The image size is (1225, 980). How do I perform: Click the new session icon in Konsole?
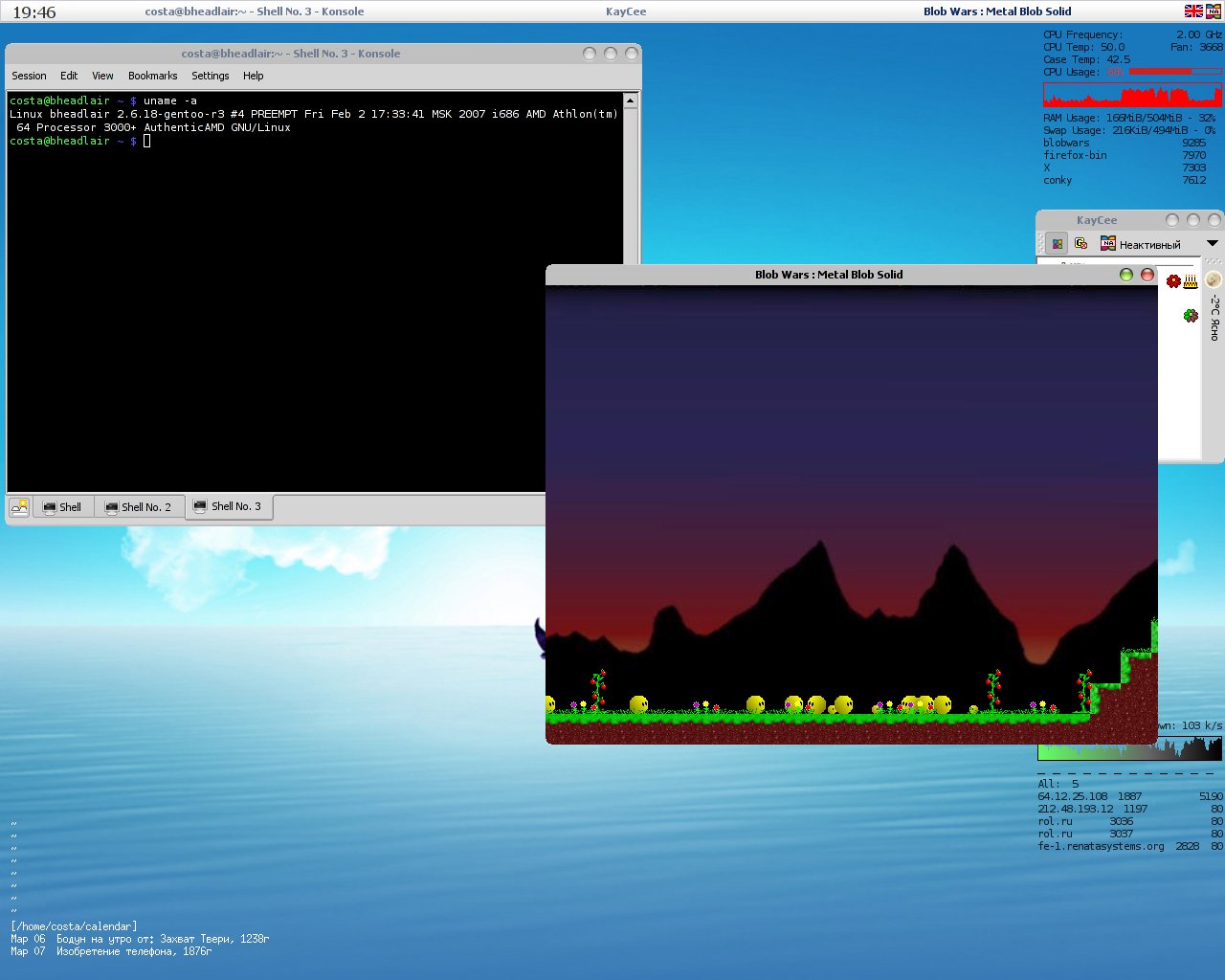19,507
